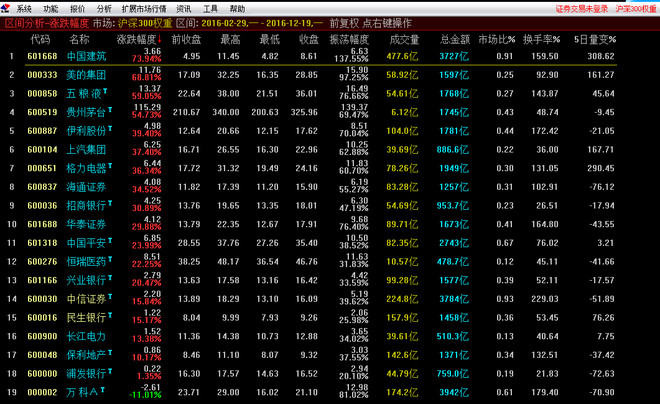Click 477.6亿 volume cell
660x404 pixels.
pos(402,56)
